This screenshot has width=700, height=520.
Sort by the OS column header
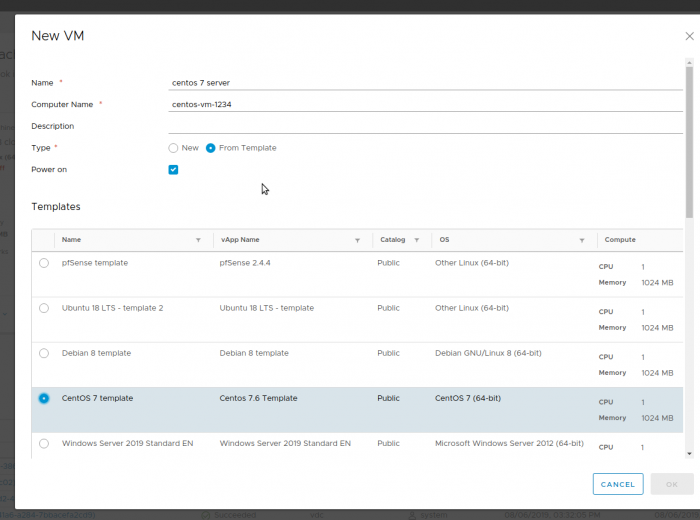[x=444, y=240]
